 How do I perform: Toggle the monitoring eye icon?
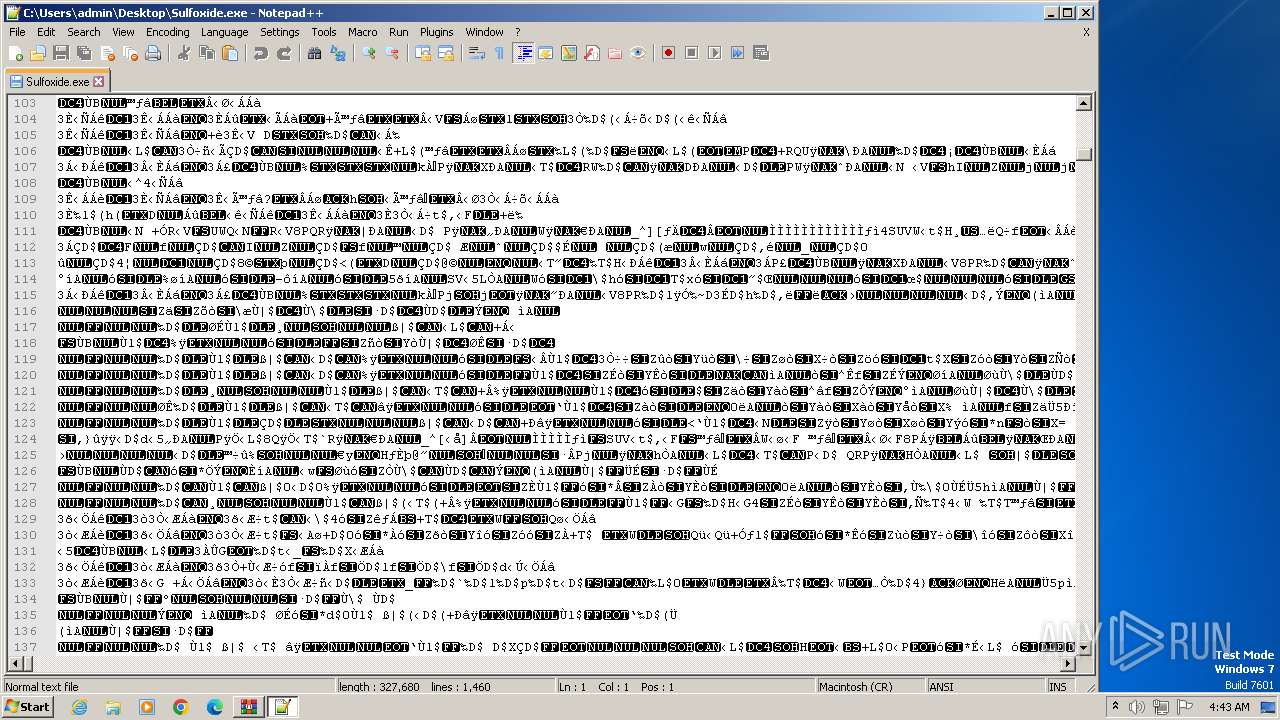pos(638,53)
